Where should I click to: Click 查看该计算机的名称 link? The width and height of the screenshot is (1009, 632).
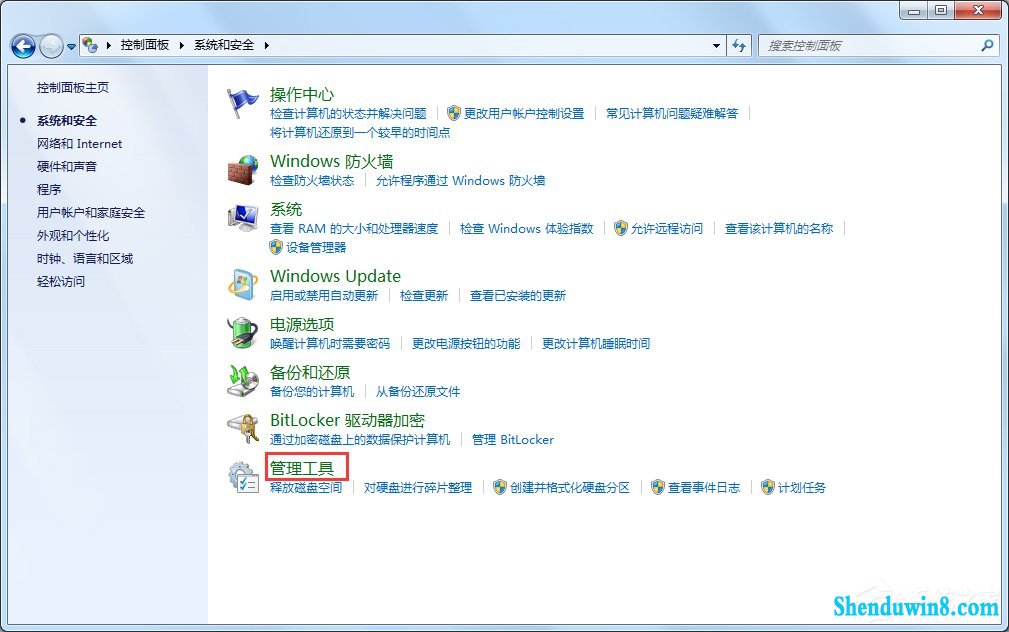(x=779, y=228)
